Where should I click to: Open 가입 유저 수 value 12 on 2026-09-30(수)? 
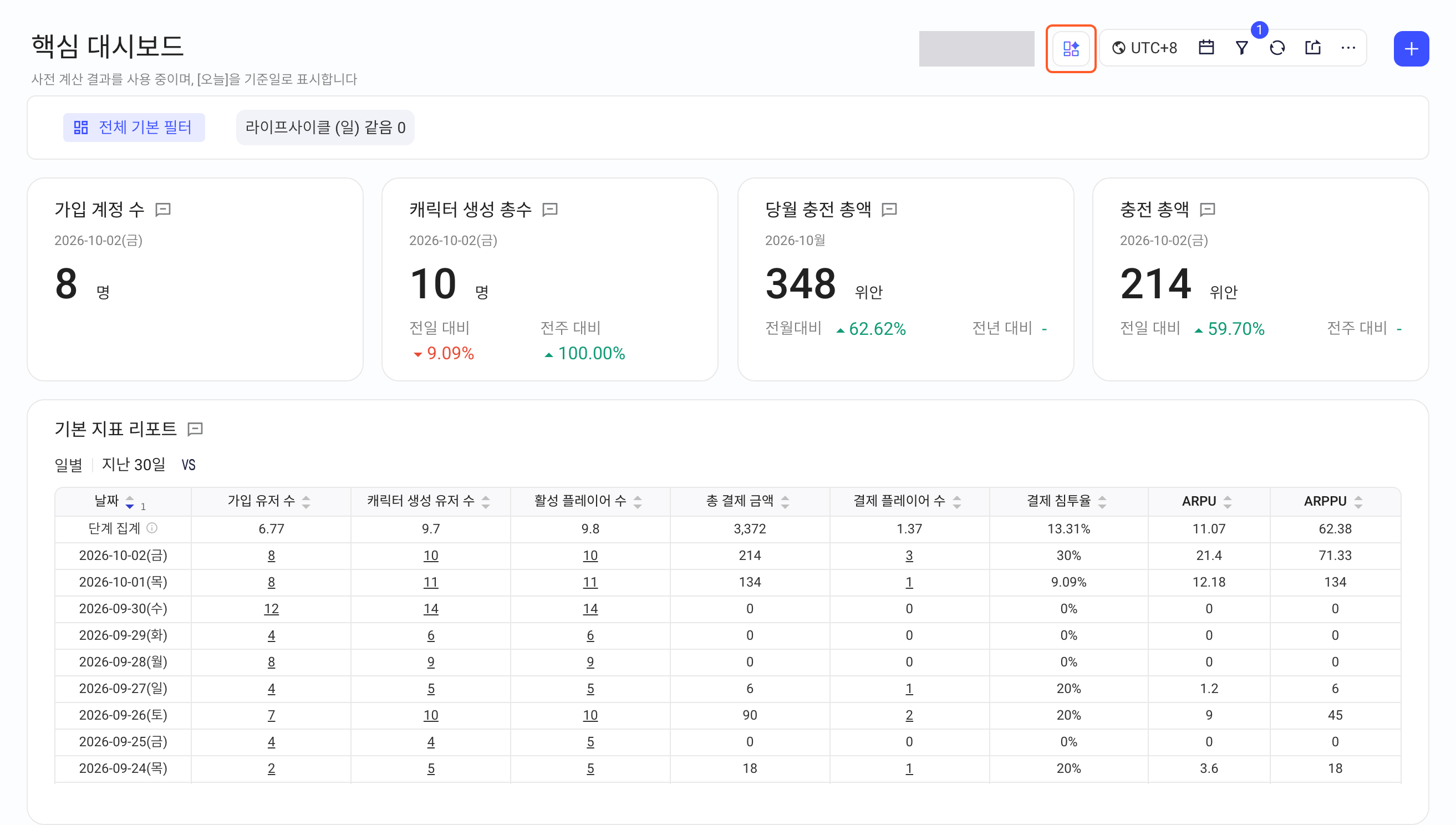271,609
